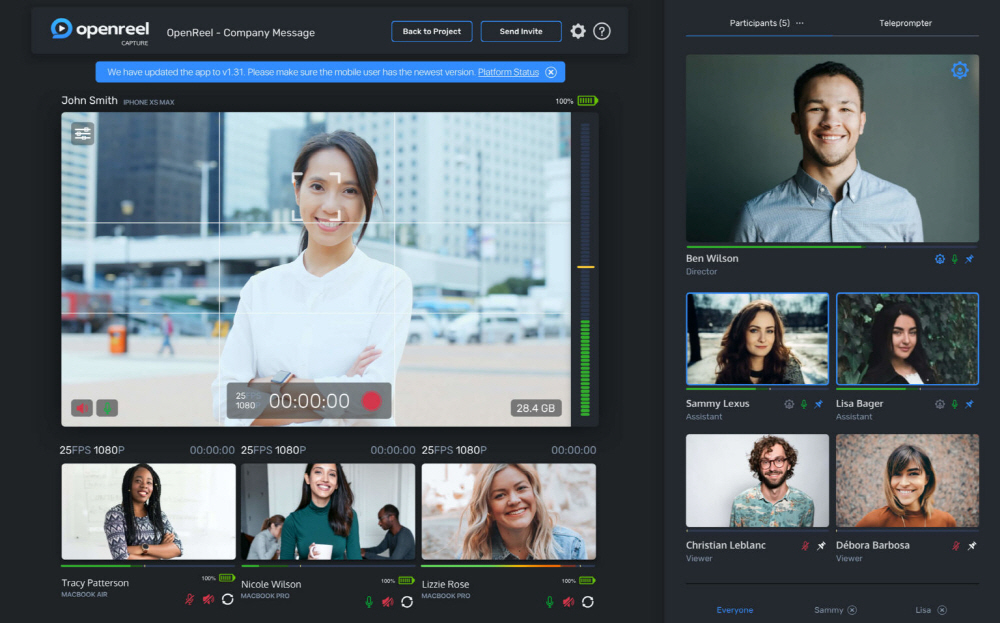Select the Everyone chat tab
Image resolution: width=1000 pixels, height=623 pixels.
click(x=735, y=610)
